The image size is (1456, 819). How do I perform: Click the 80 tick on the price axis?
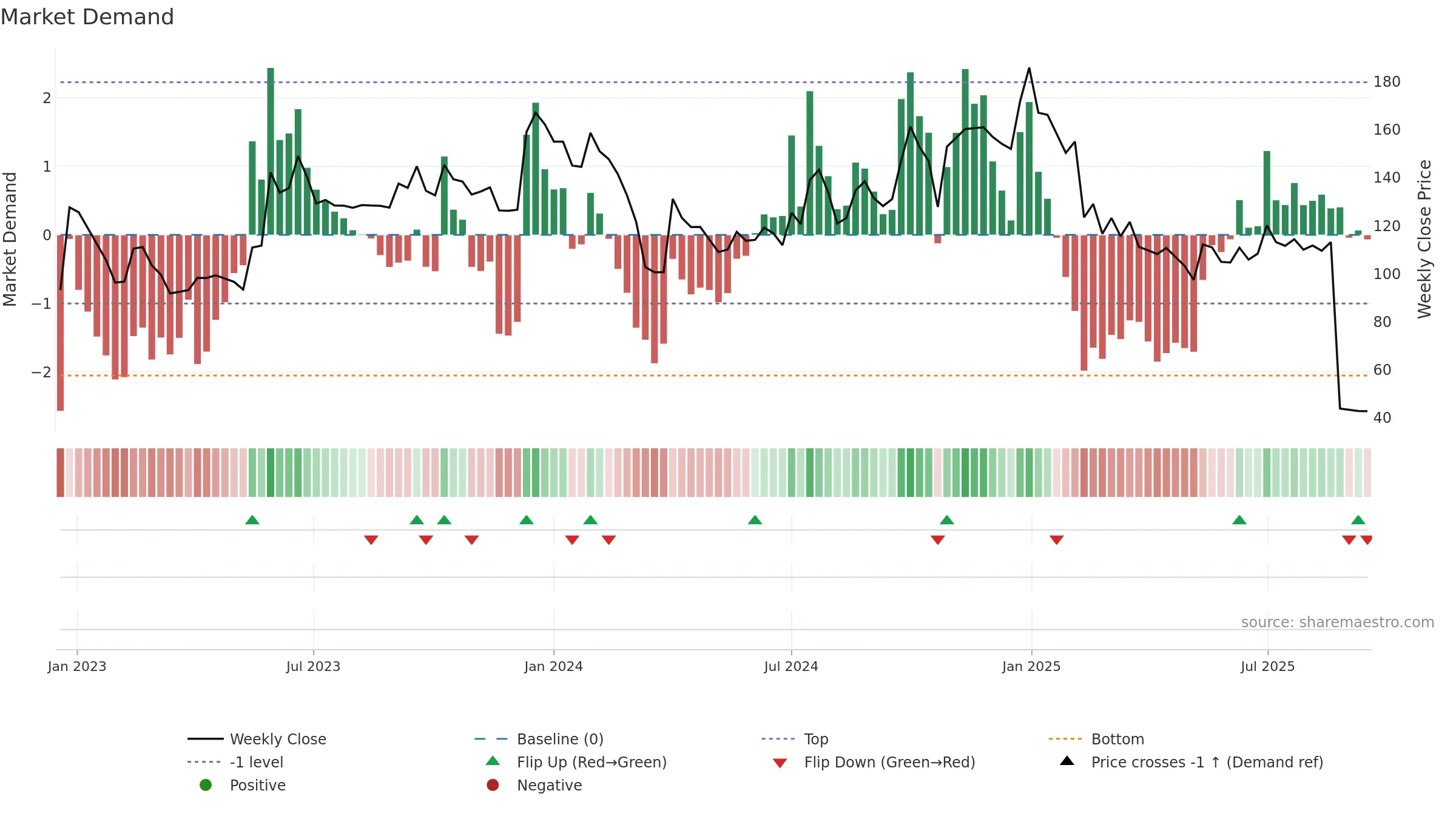[1382, 322]
